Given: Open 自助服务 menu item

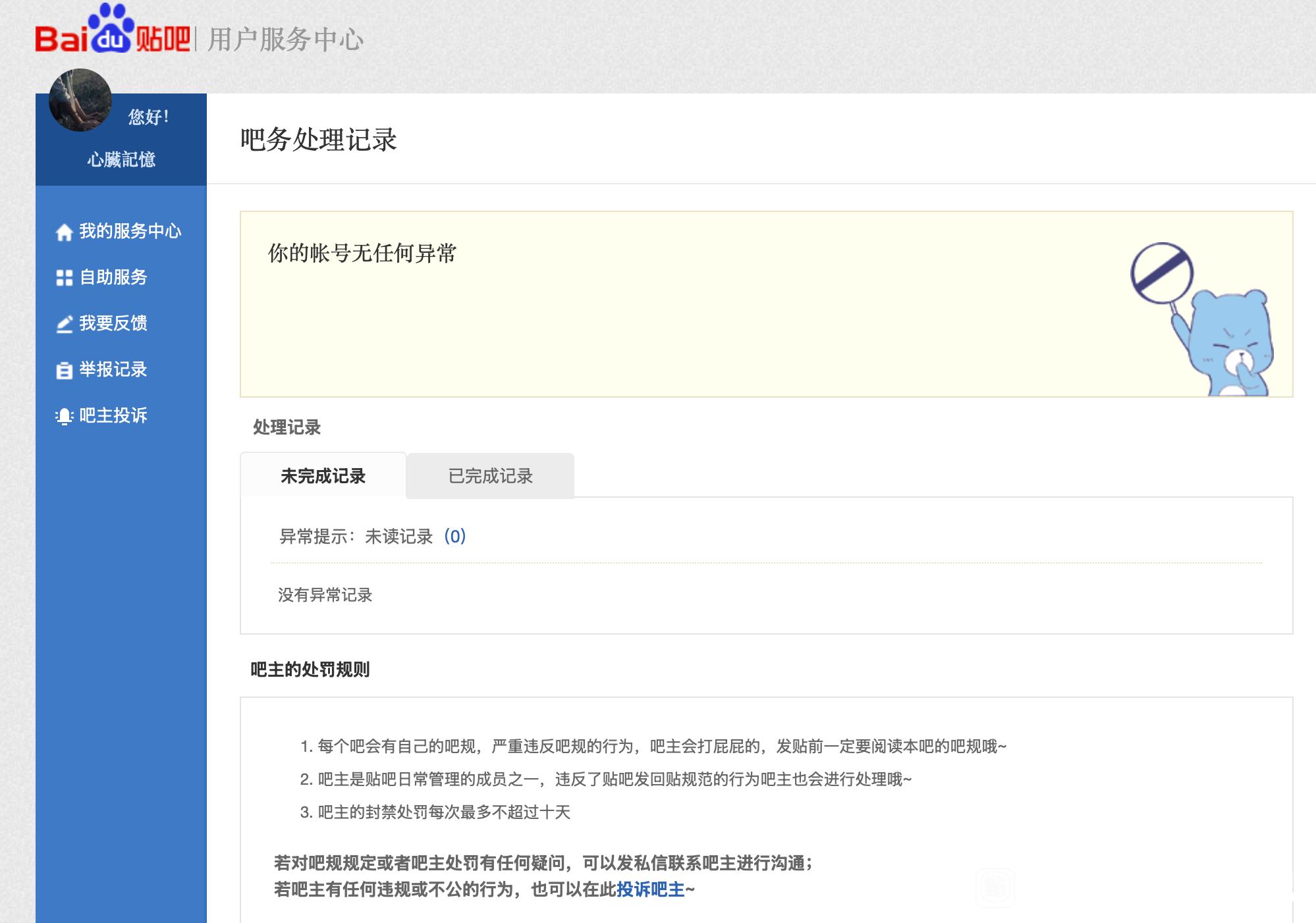Looking at the screenshot, I should pyautogui.click(x=113, y=277).
